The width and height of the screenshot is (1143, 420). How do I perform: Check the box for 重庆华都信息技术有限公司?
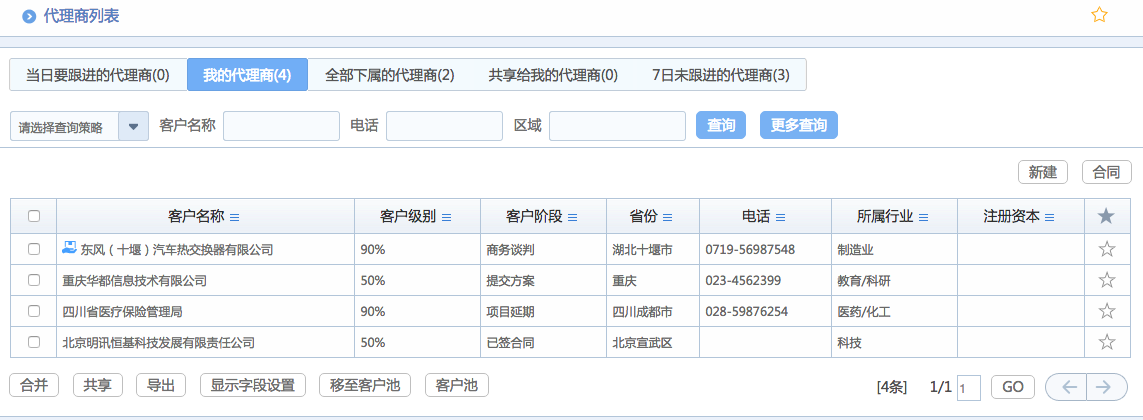[x=34, y=280]
